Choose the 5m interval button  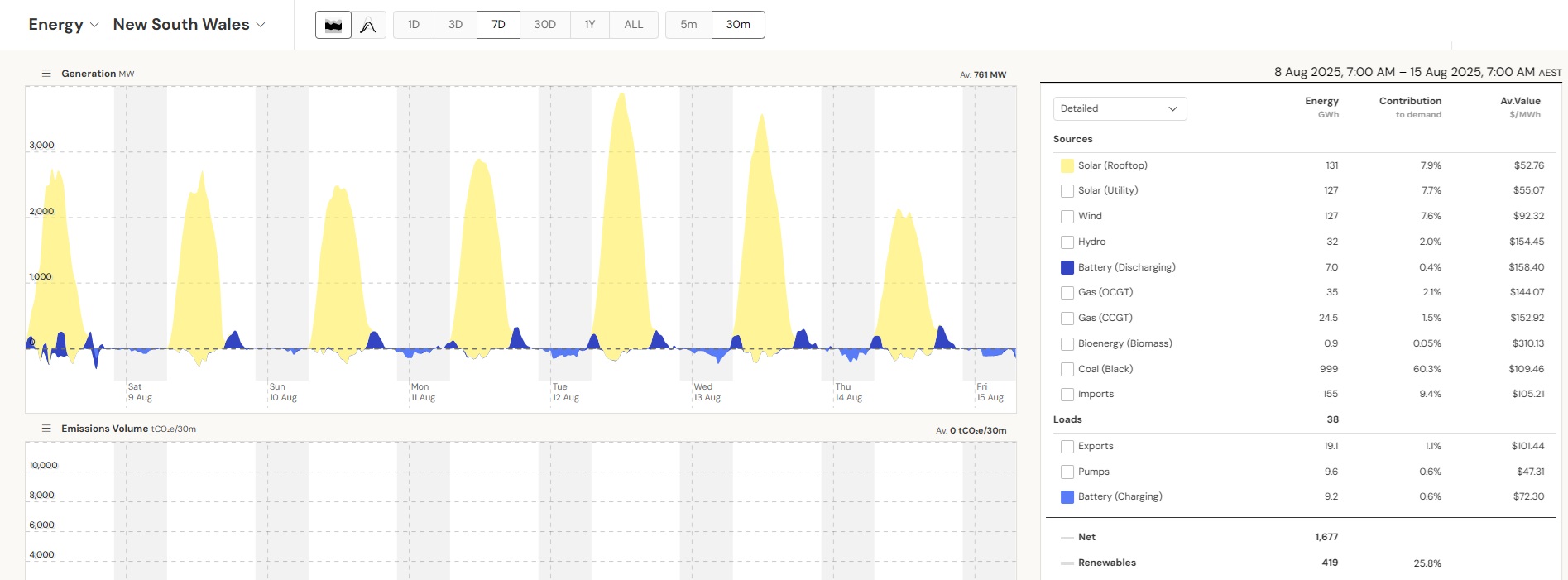688,25
